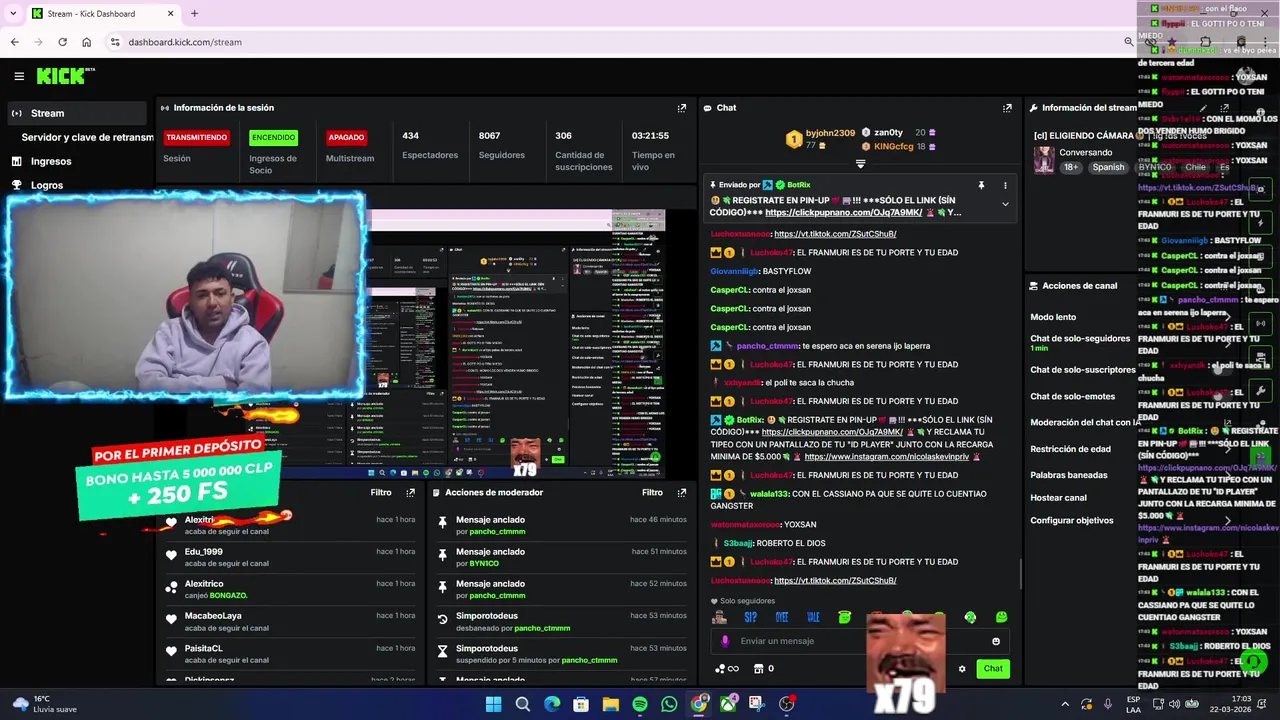Select byjohn2309 in the leaderboard
Viewport: 1280px width, 720px height.
click(830, 133)
